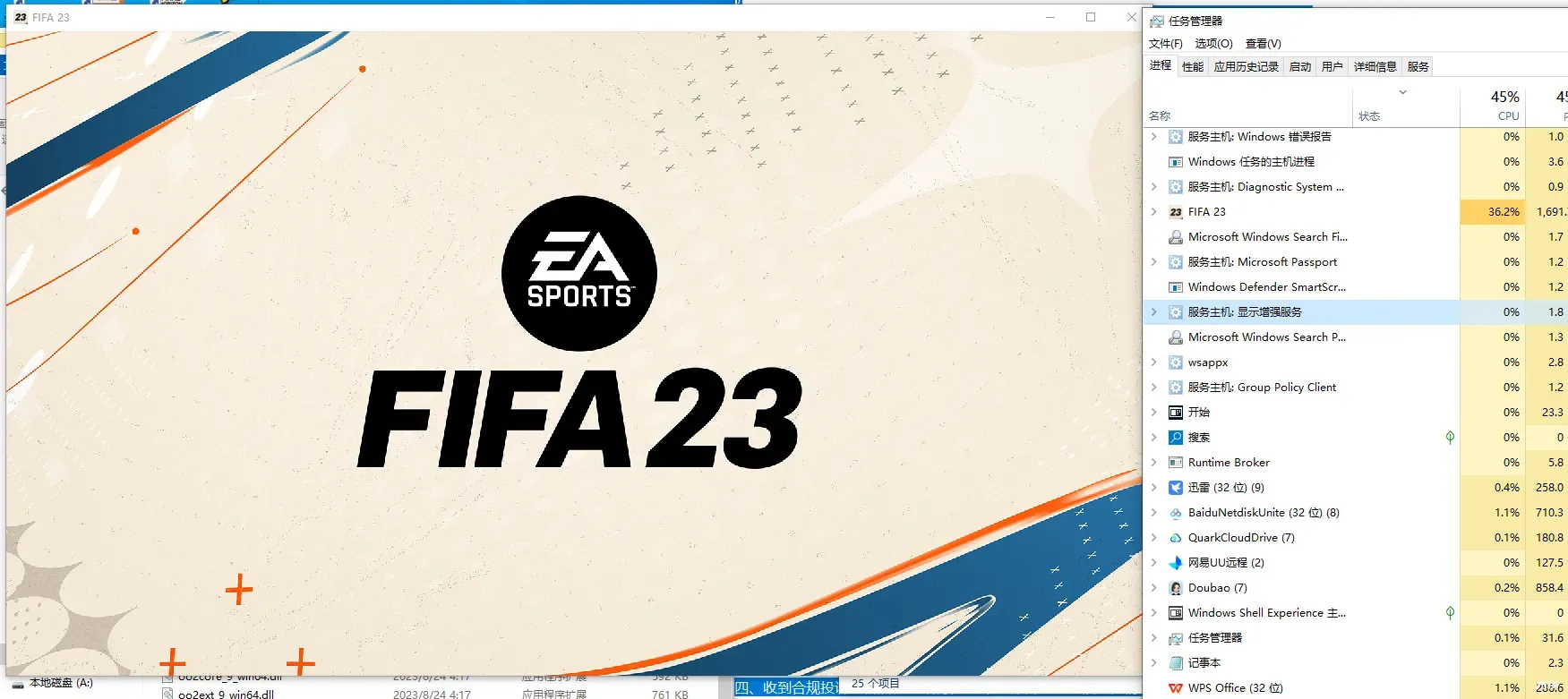This screenshot has height=699, width=1568.
Task: Click the Diagnostic System service gear icon
Action: point(1176,187)
